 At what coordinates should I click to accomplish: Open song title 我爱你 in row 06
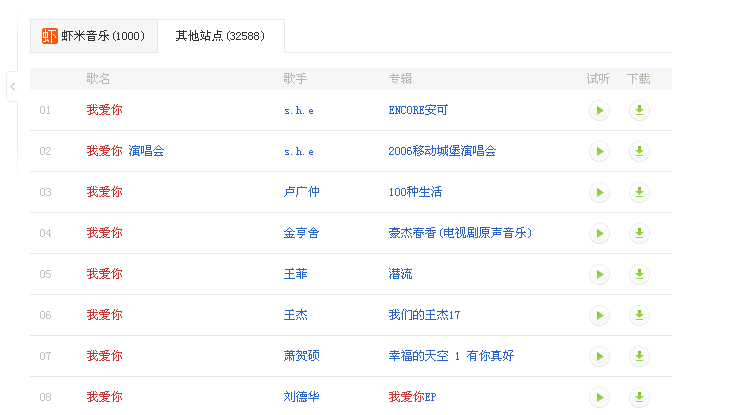tap(105, 315)
